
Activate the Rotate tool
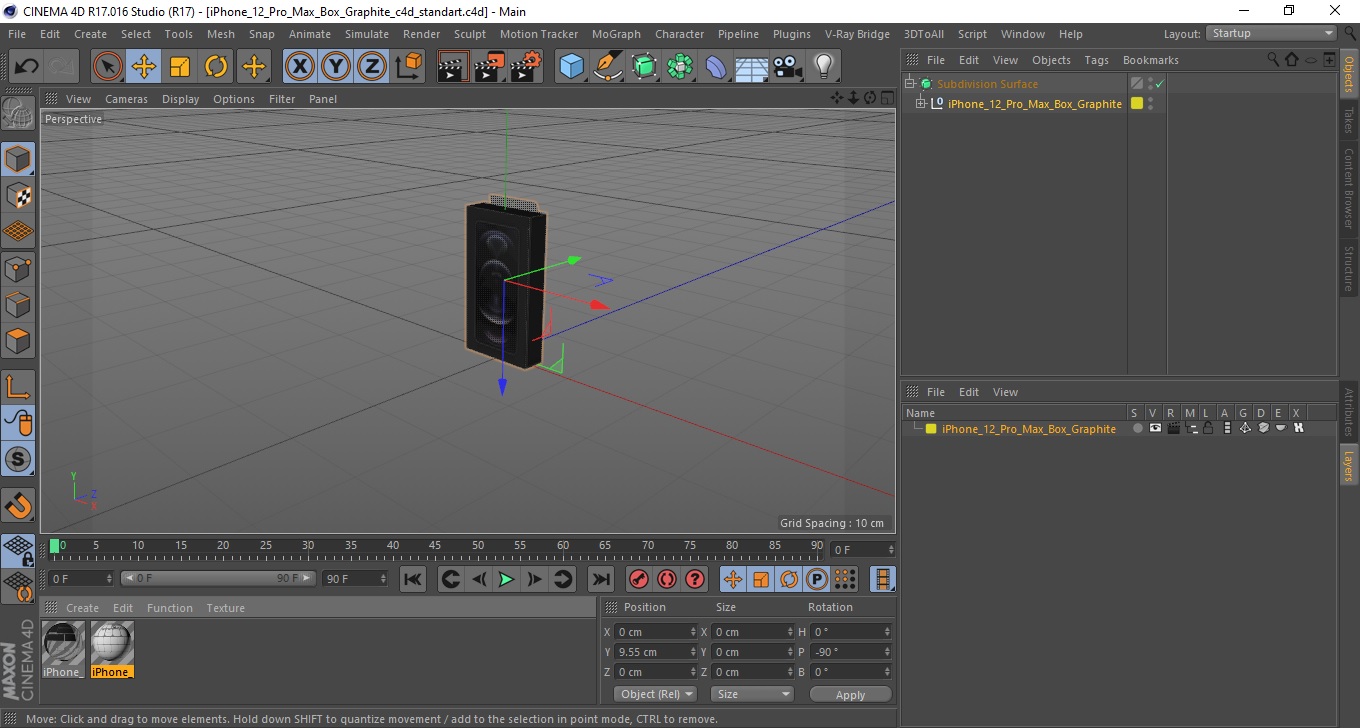pos(216,67)
